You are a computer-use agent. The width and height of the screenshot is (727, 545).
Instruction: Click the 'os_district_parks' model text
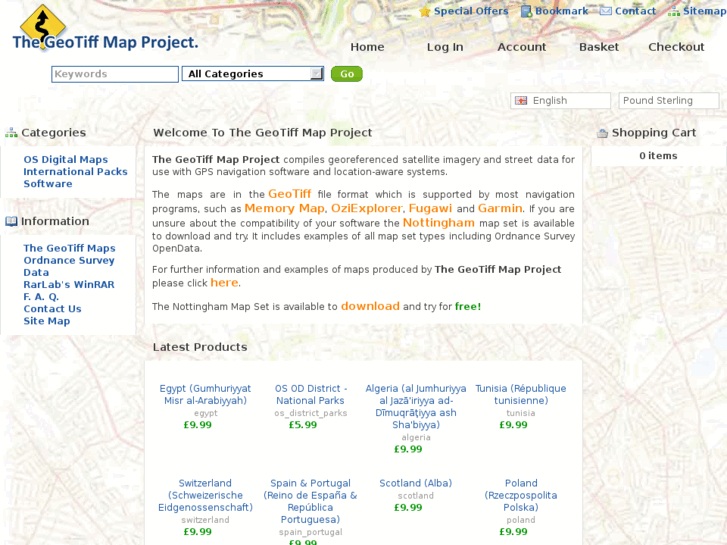tap(311, 413)
